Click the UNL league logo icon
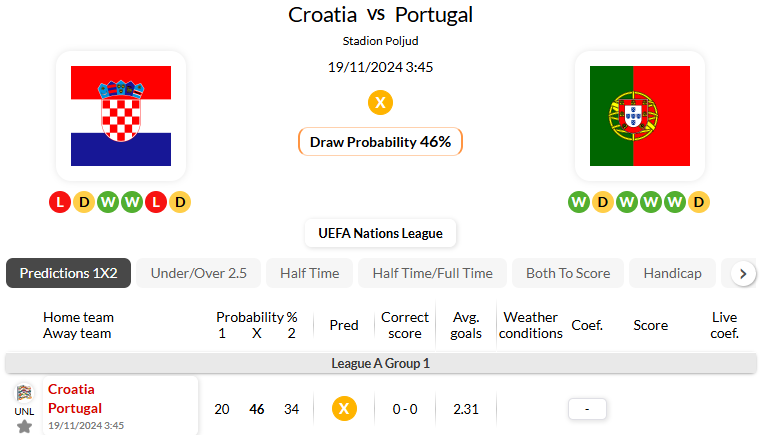The image size is (773, 435). [x=24, y=393]
